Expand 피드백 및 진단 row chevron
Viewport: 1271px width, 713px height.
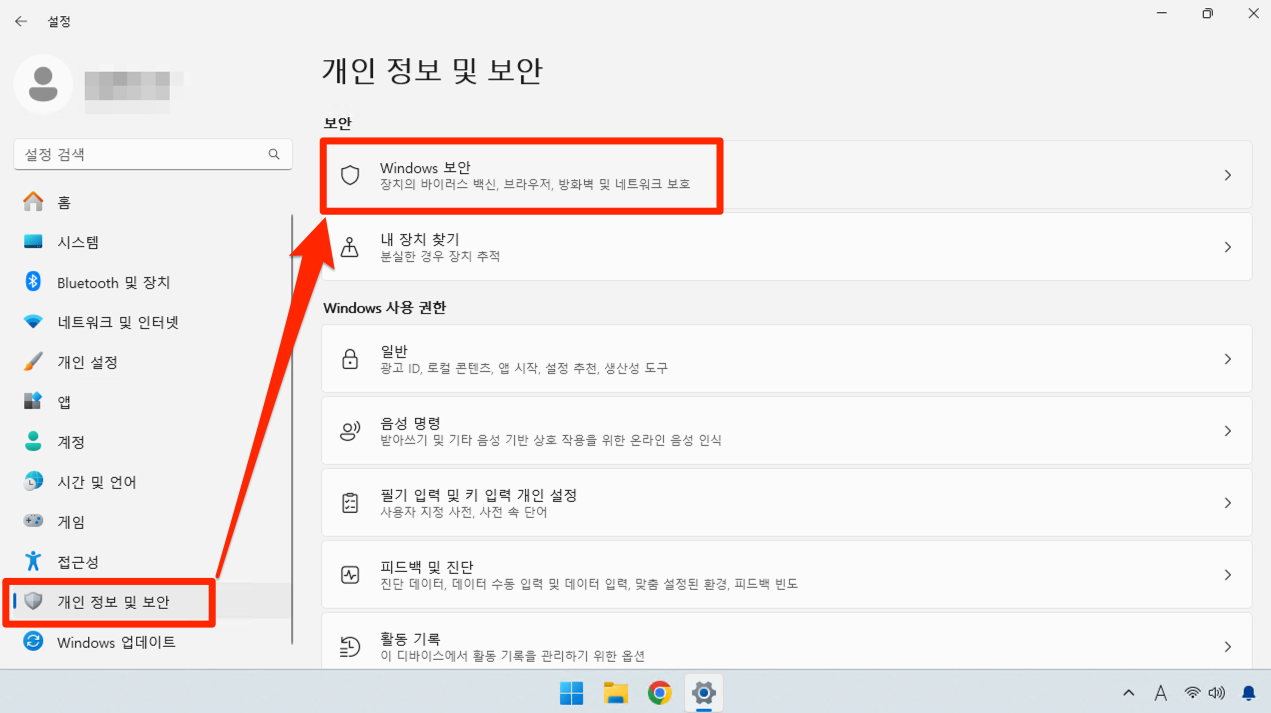click(x=1228, y=575)
